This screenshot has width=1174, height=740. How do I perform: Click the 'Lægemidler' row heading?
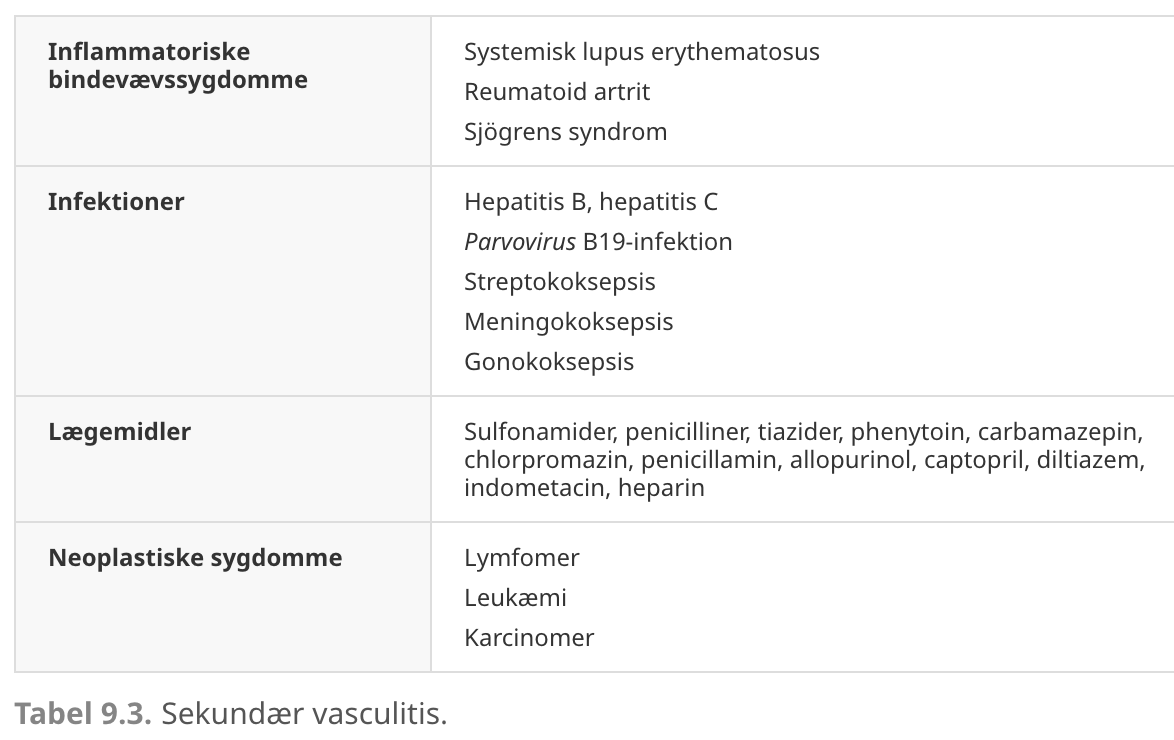[120, 431]
